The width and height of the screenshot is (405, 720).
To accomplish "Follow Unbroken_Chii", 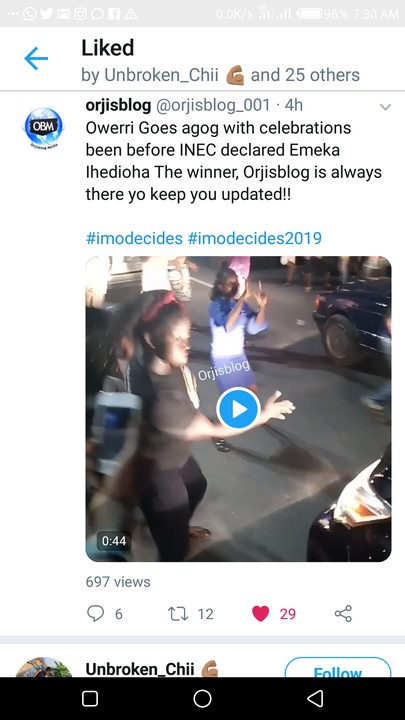I will (338, 668).
